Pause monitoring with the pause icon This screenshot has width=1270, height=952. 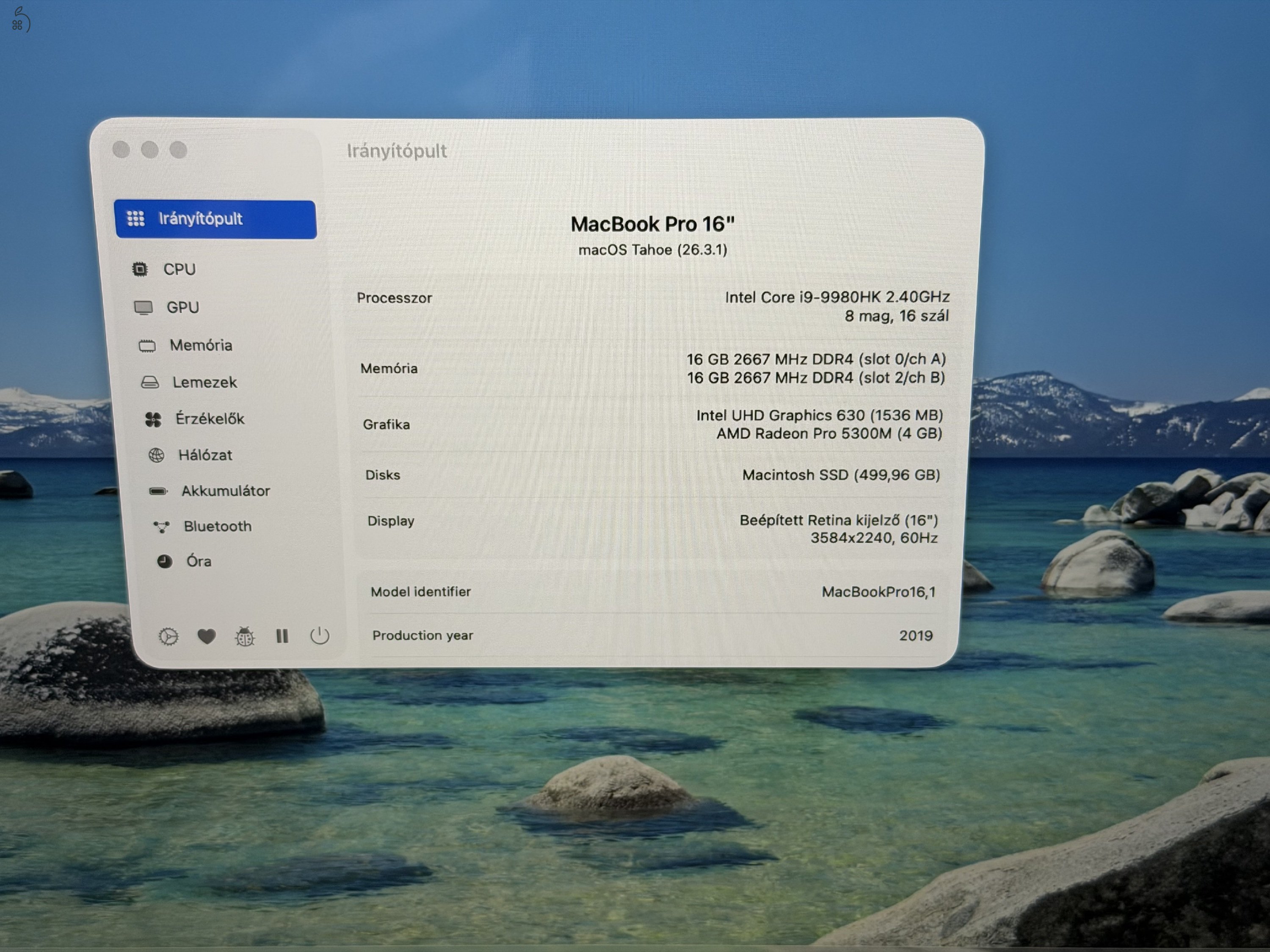[282, 636]
